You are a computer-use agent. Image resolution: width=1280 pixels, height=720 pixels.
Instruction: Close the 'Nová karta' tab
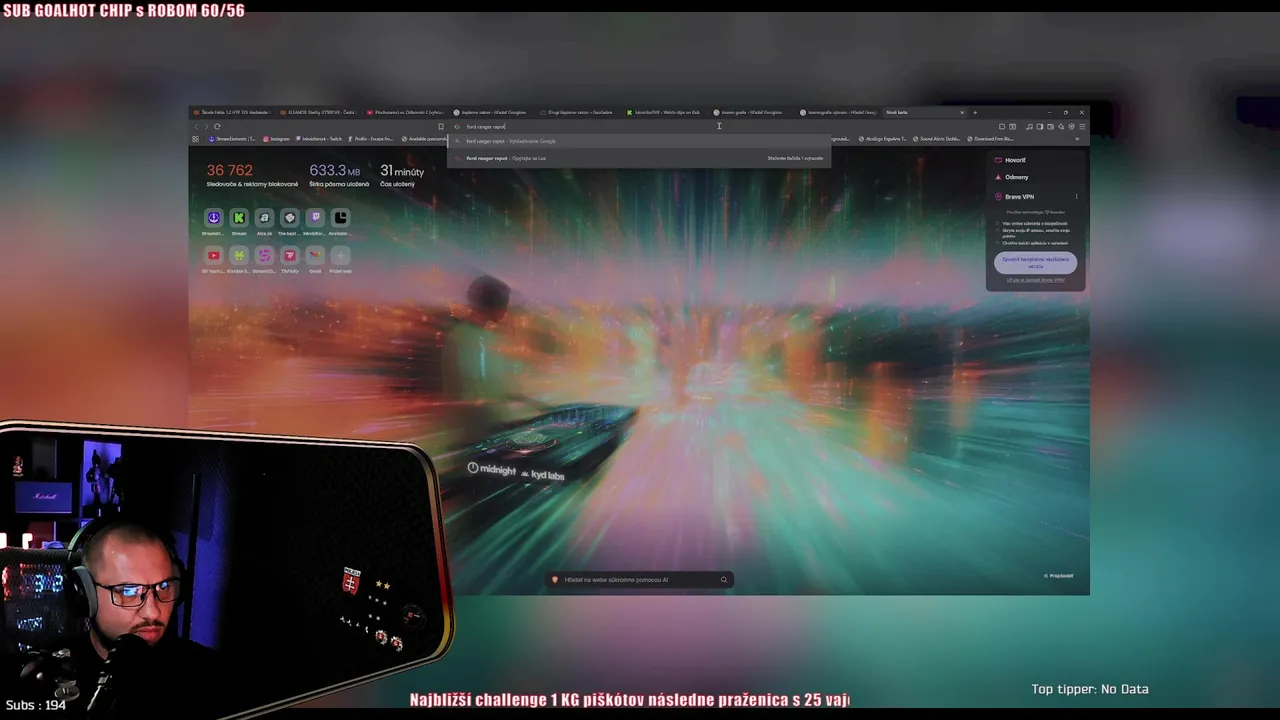[962, 112]
